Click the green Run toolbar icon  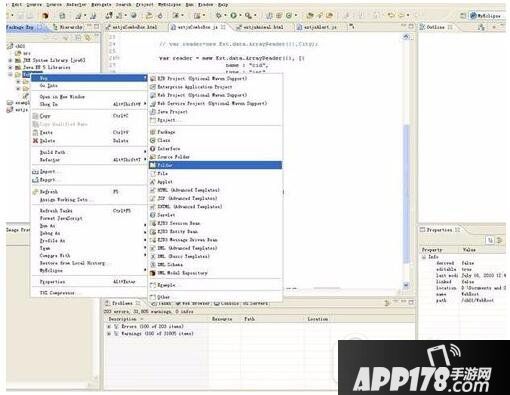coord(234,15)
